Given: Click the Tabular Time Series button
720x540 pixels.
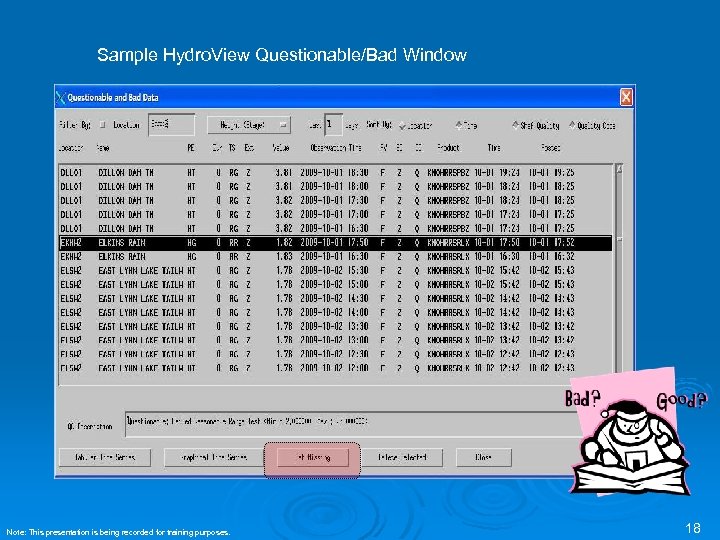Looking at the screenshot, I should click(x=105, y=457).
